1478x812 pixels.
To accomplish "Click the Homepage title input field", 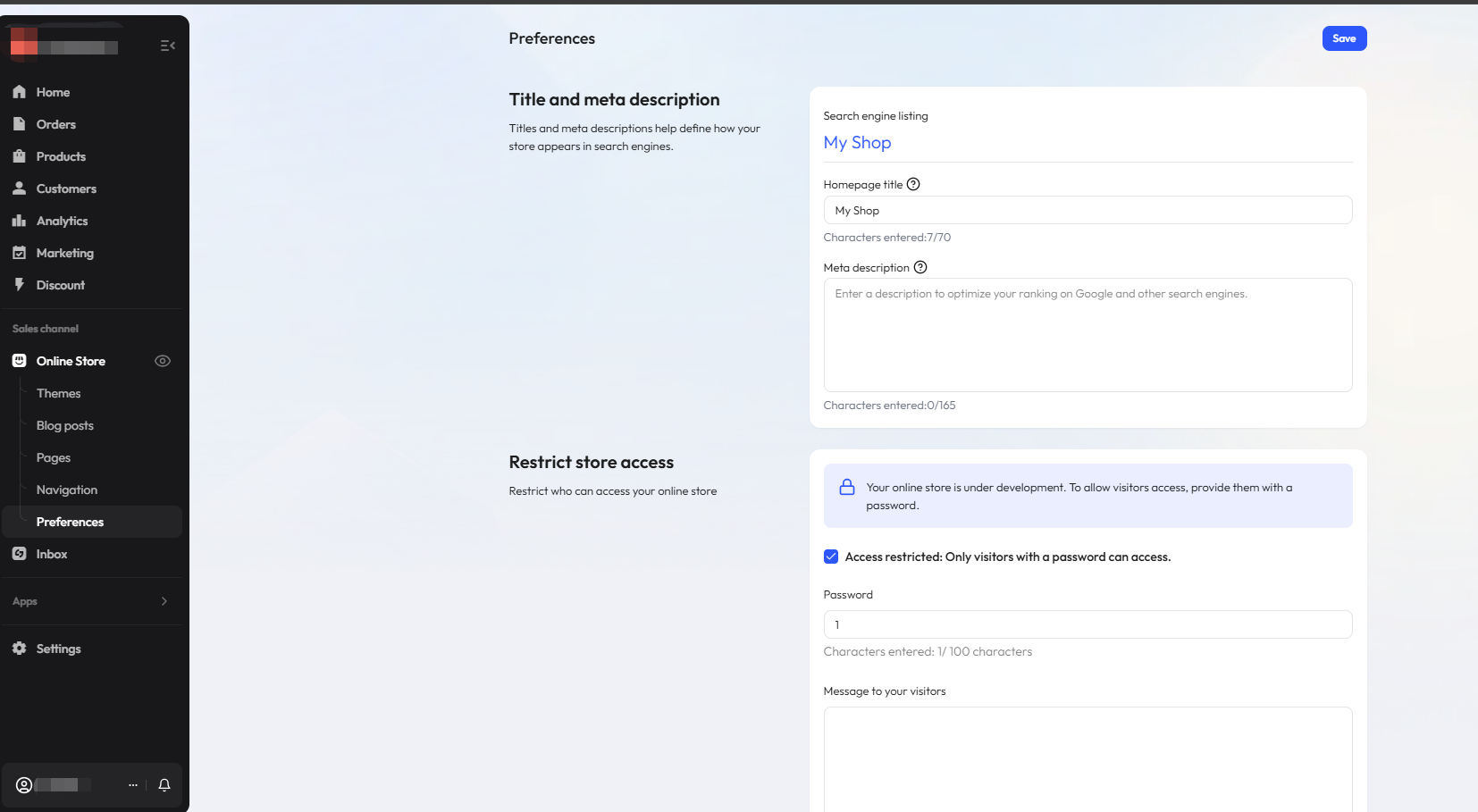I will [1088, 210].
